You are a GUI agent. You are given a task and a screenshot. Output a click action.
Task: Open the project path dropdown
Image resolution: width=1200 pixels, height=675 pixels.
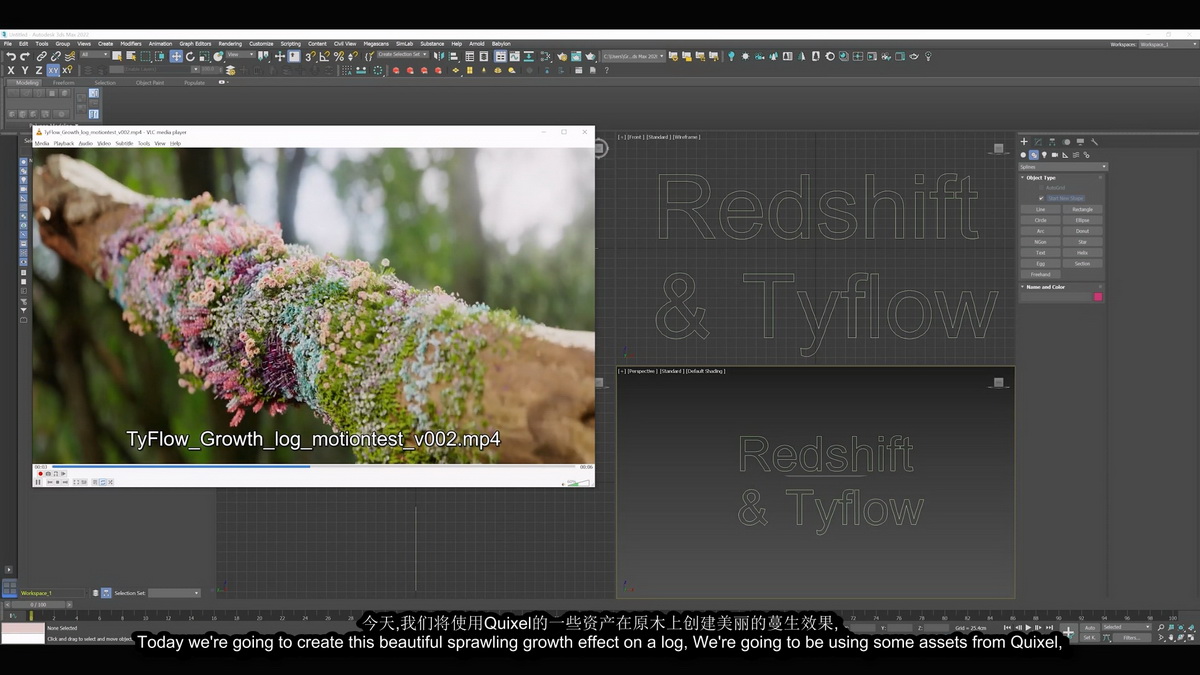pyautogui.click(x=634, y=56)
